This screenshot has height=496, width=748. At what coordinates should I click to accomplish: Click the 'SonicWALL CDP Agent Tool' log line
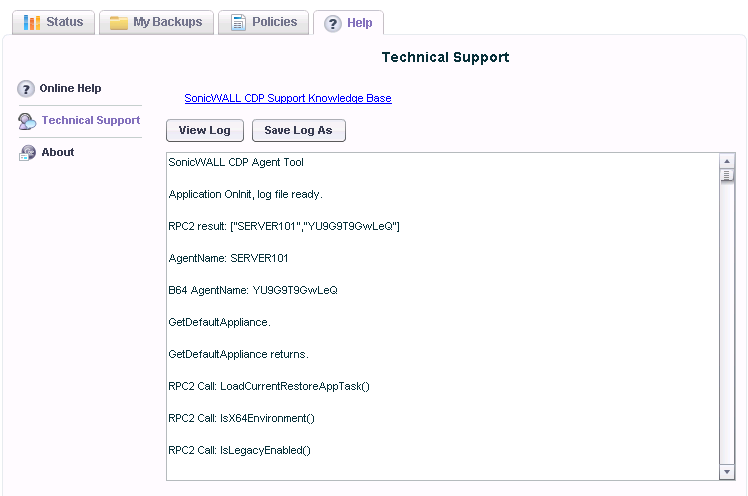click(236, 162)
